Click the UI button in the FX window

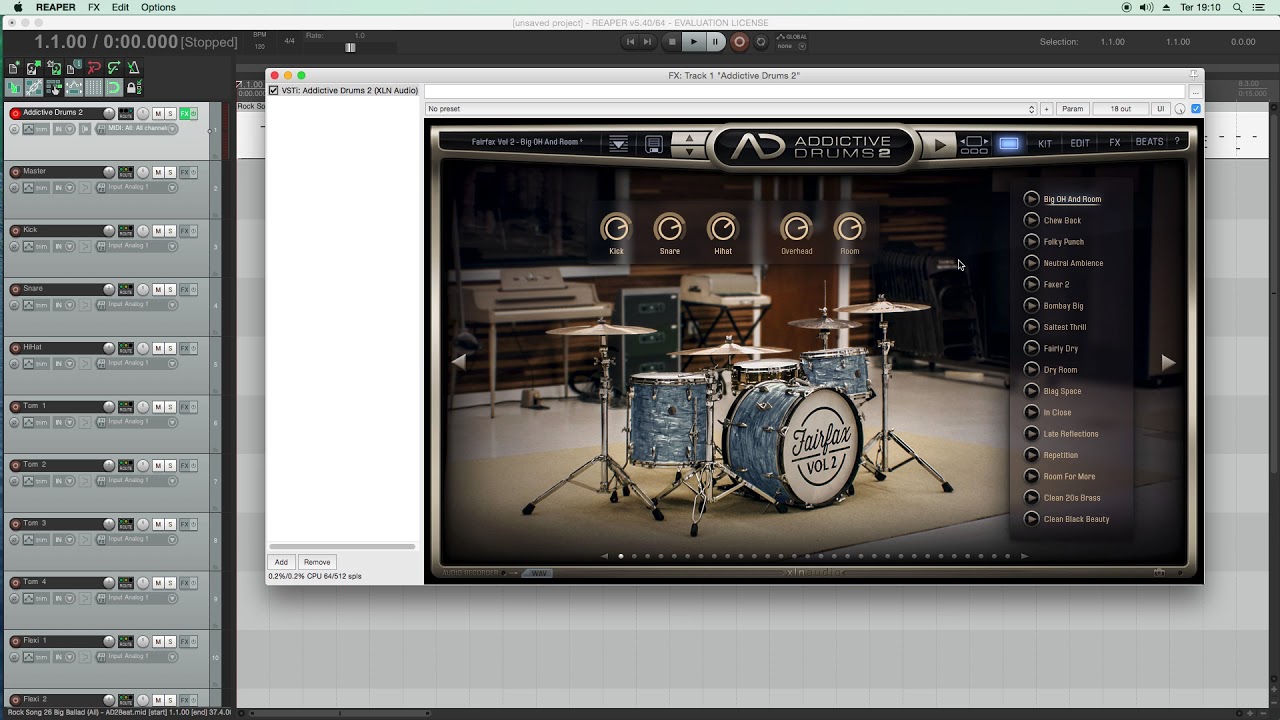(x=1161, y=109)
